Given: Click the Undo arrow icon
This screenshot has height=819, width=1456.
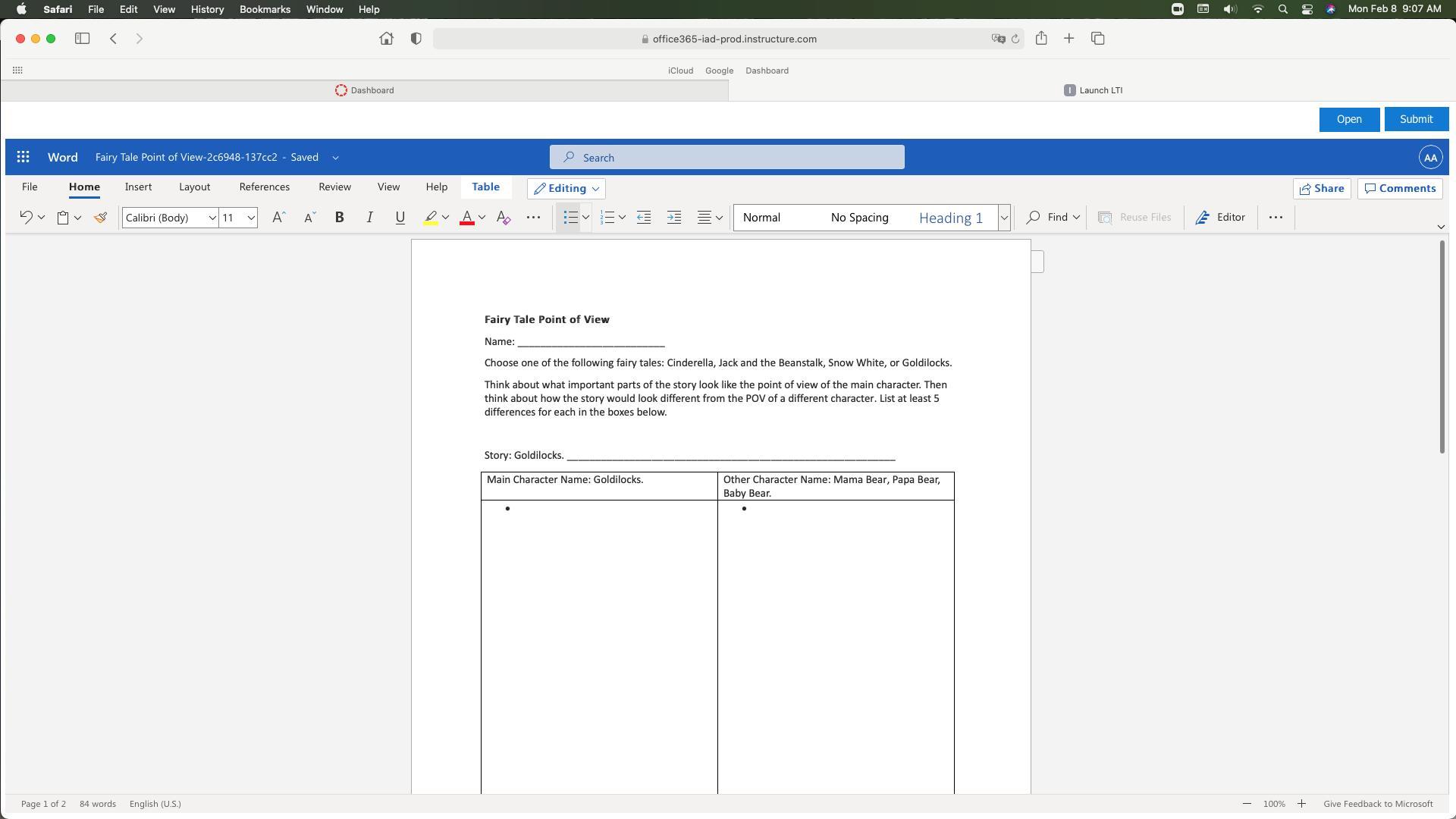Looking at the screenshot, I should click(x=26, y=218).
